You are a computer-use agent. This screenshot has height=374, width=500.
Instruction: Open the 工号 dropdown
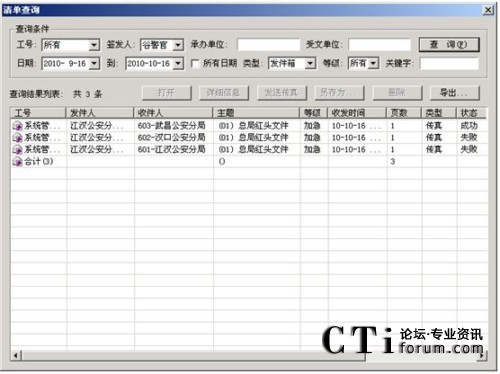coord(94,45)
